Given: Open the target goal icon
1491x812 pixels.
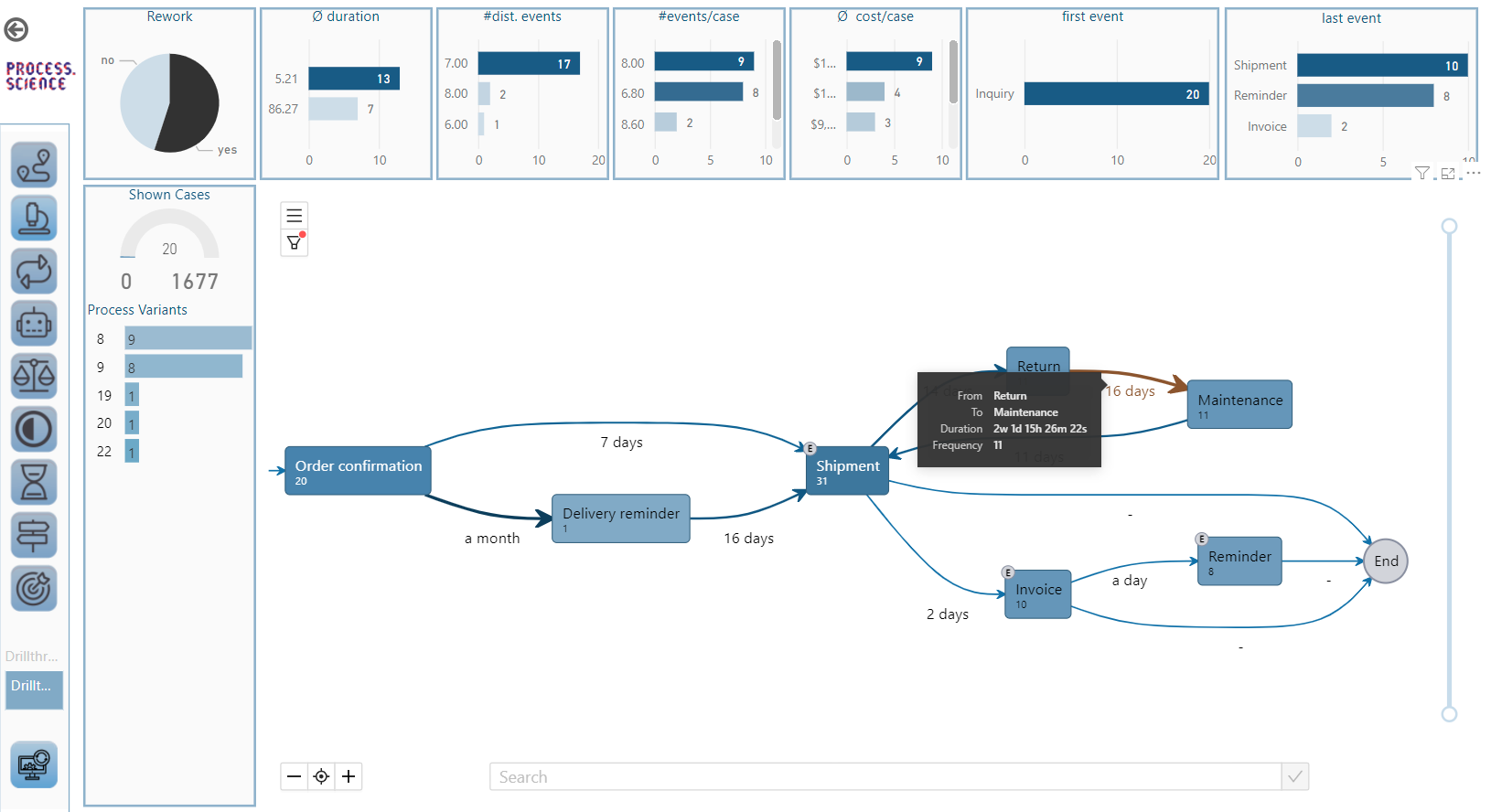Looking at the screenshot, I should coord(34,588).
